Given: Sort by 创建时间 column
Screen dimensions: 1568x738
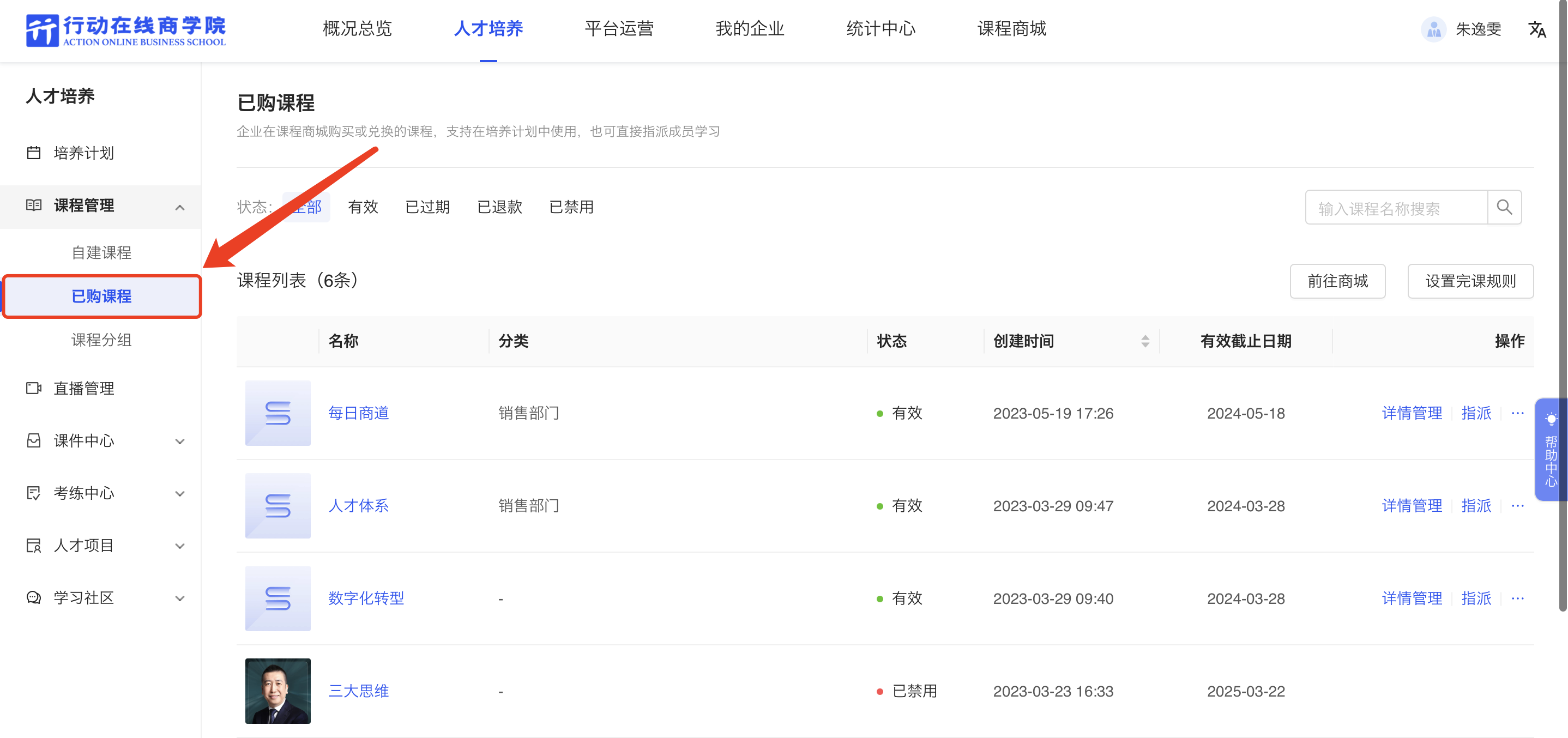Looking at the screenshot, I should (1144, 341).
